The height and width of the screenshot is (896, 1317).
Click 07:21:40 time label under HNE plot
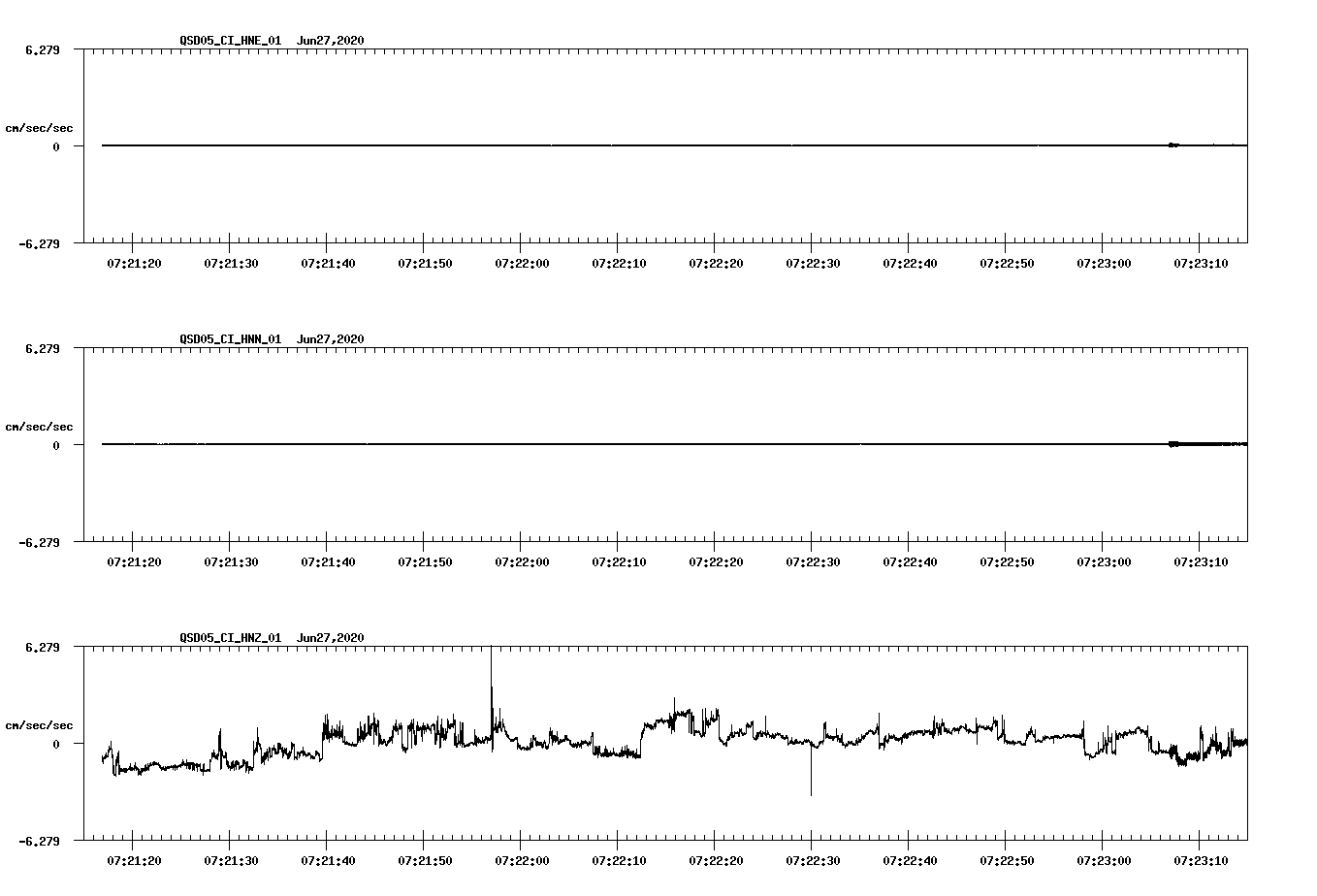point(328,263)
